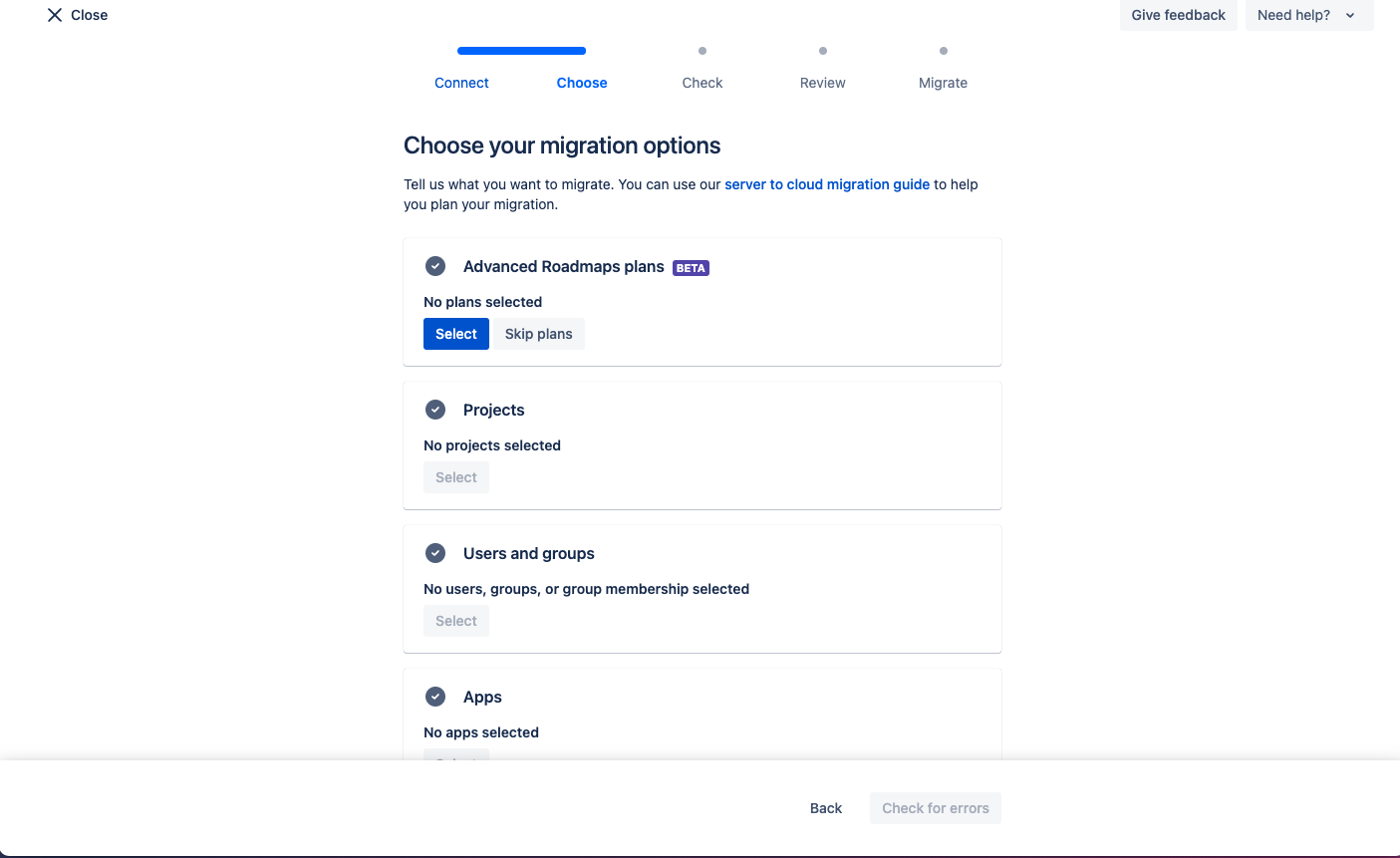The height and width of the screenshot is (858, 1400).
Task: Click the BETA badge
Action: coord(691,268)
